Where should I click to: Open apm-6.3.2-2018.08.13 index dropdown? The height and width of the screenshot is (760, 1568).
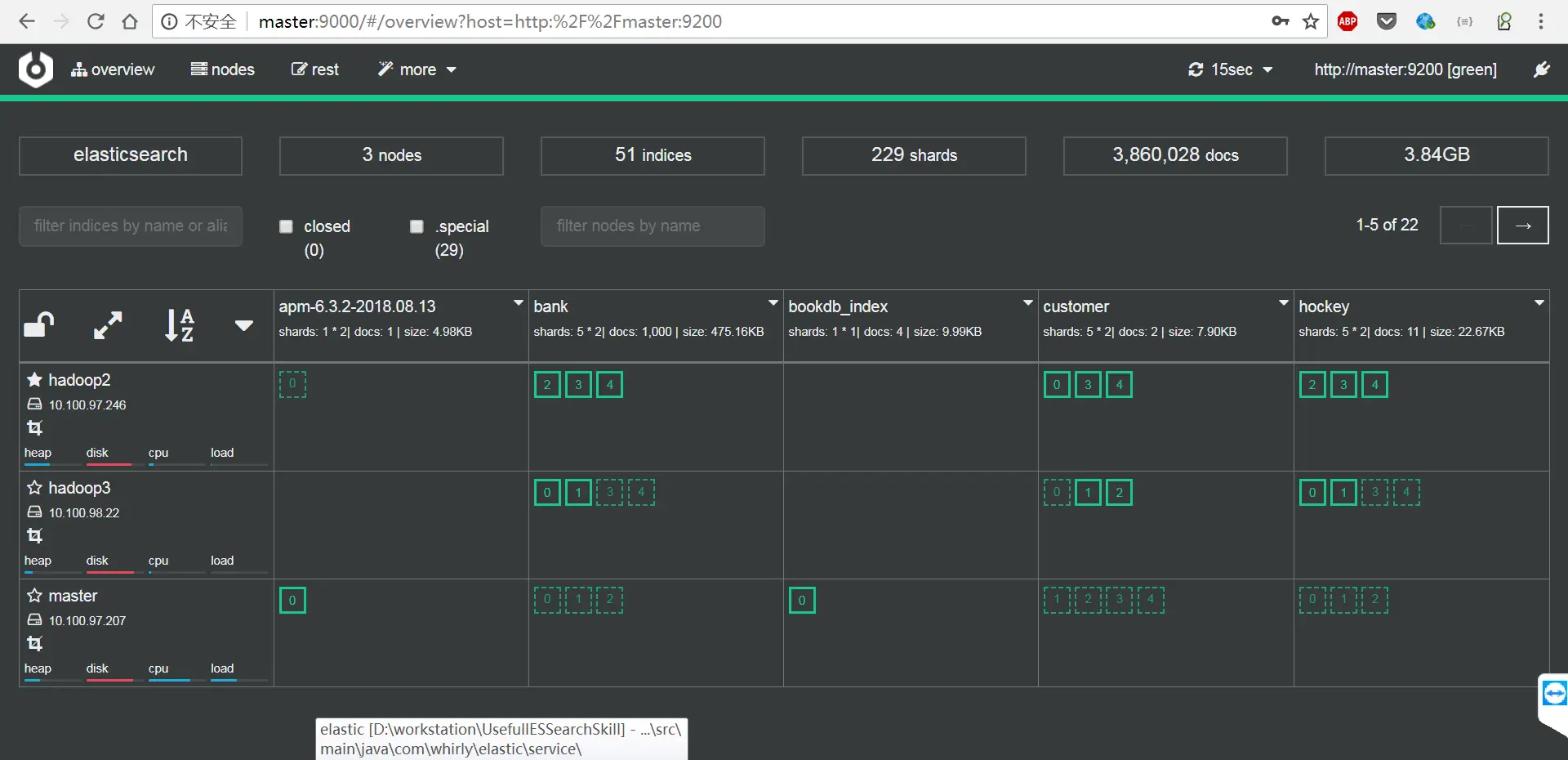518,303
